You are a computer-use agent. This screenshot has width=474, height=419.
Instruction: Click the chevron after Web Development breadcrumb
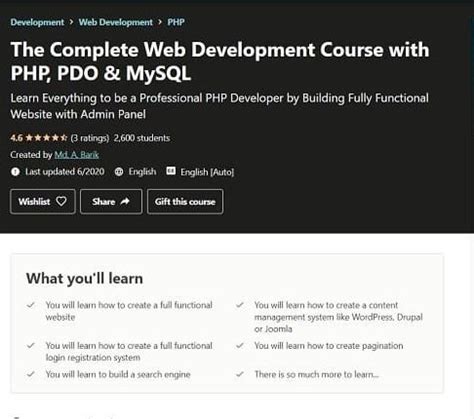[x=160, y=22]
